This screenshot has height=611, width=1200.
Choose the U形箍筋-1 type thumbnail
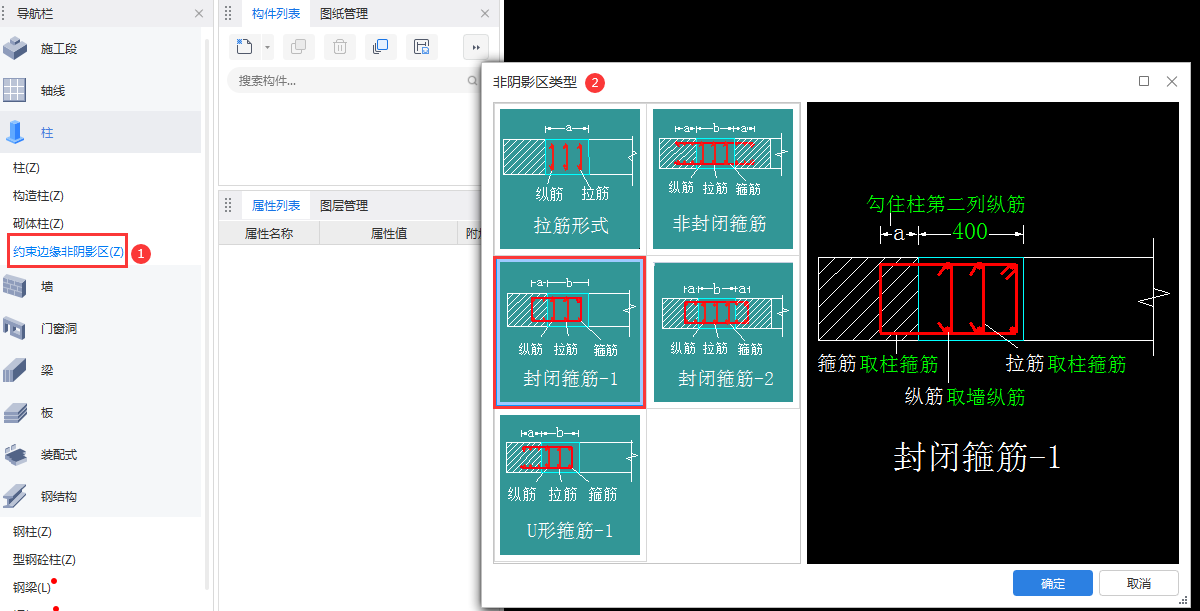[x=569, y=485]
